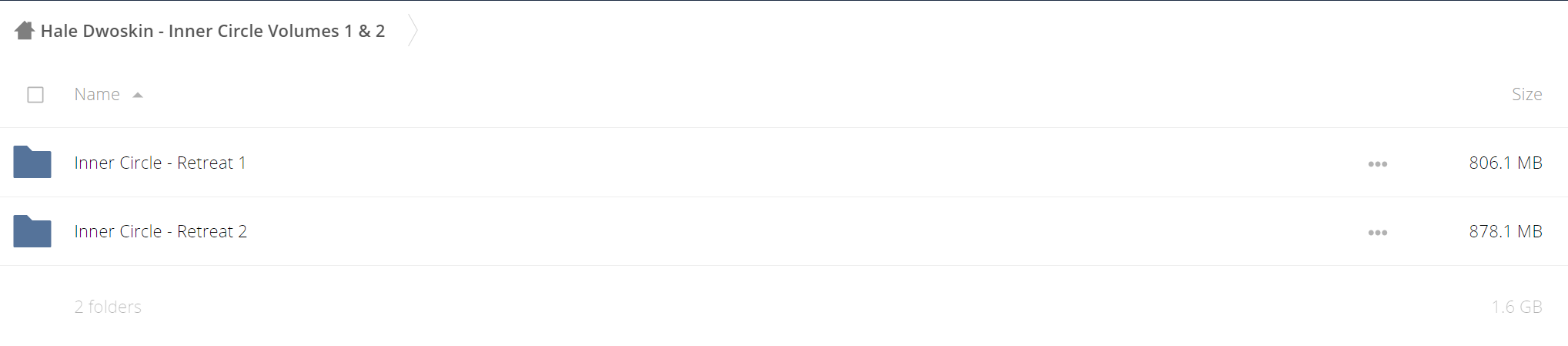Click the folder icon for Retreat 1
This screenshot has height=346, width=1568.
[32, 163]
